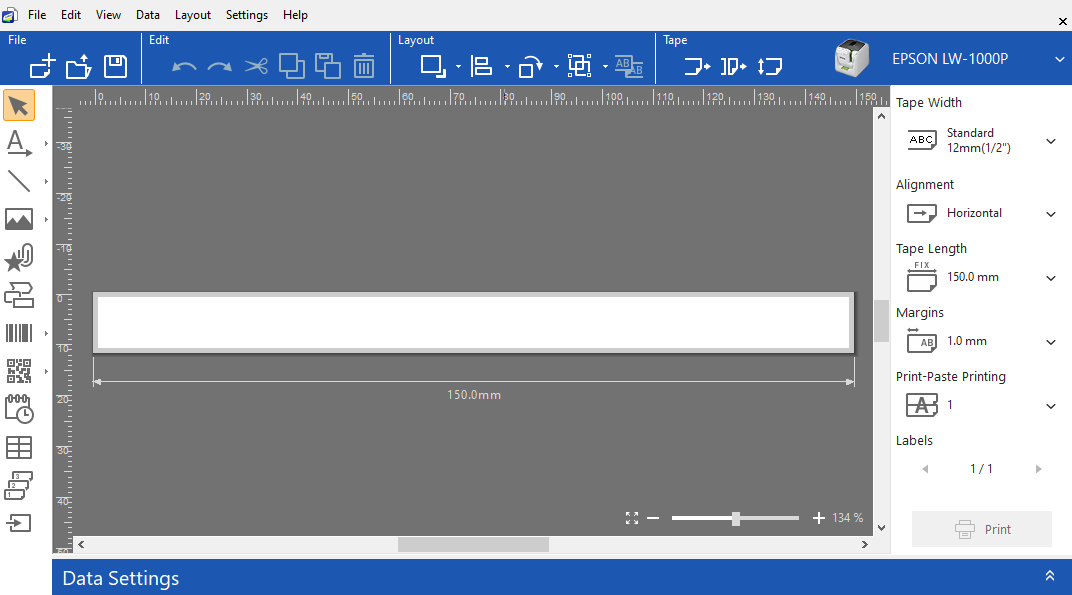Open the symbols and clip art tool

[18, 258]
